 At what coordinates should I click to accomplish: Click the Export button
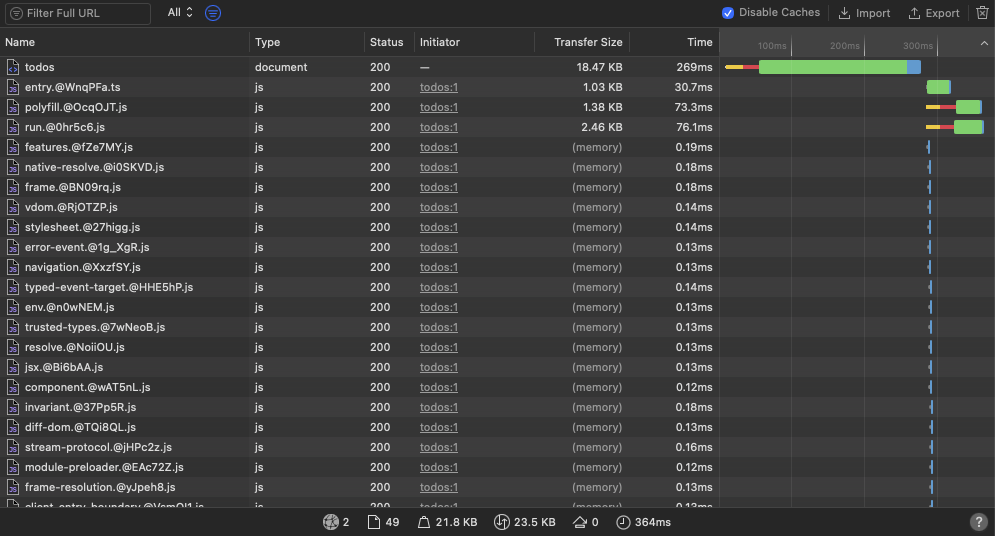(933, 13)
